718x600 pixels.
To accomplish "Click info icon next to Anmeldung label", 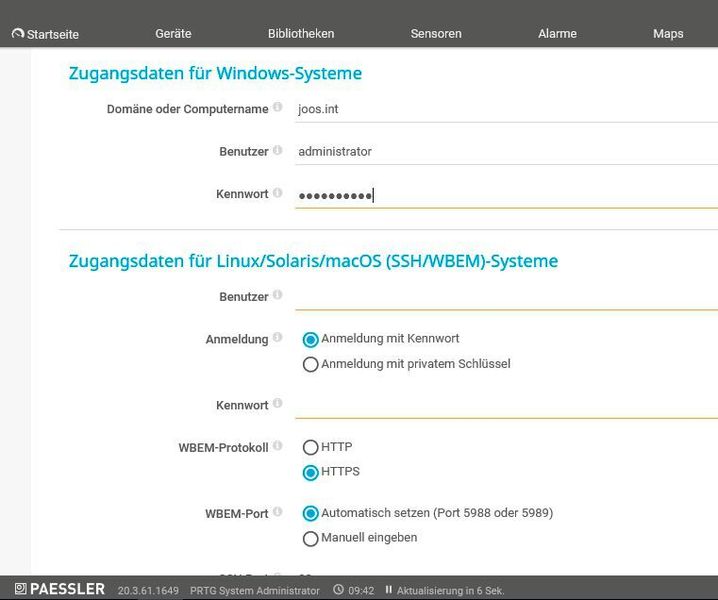I will tap(277, 338).
